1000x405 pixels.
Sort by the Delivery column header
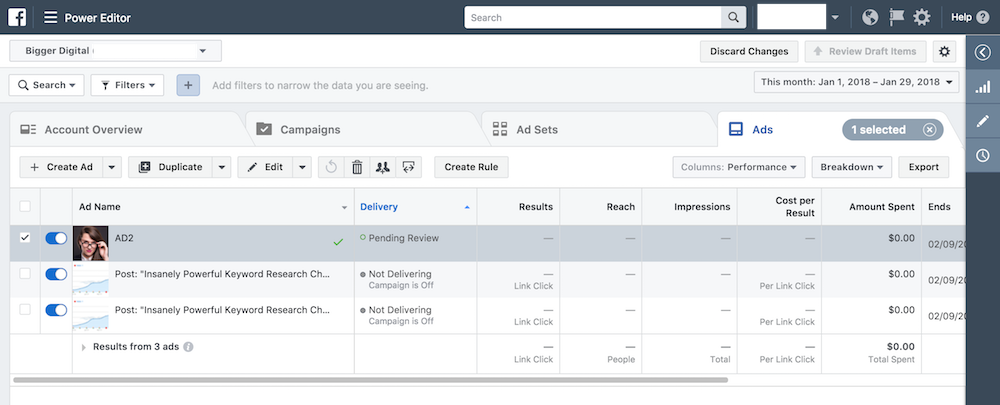[415, 207]
